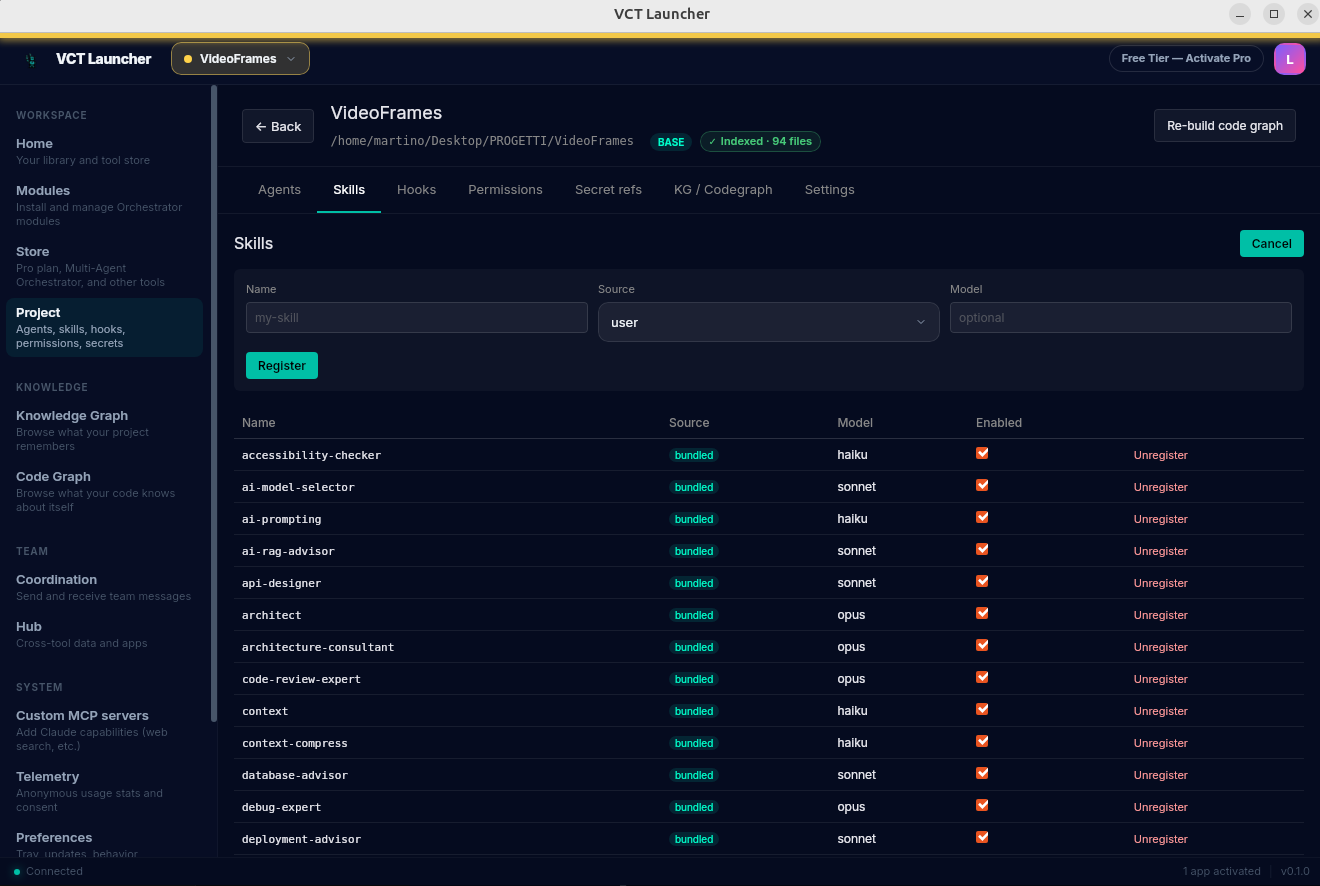1320x886 pixels.
Task: Click the Source column header
Action: click(x=689, y=423)
